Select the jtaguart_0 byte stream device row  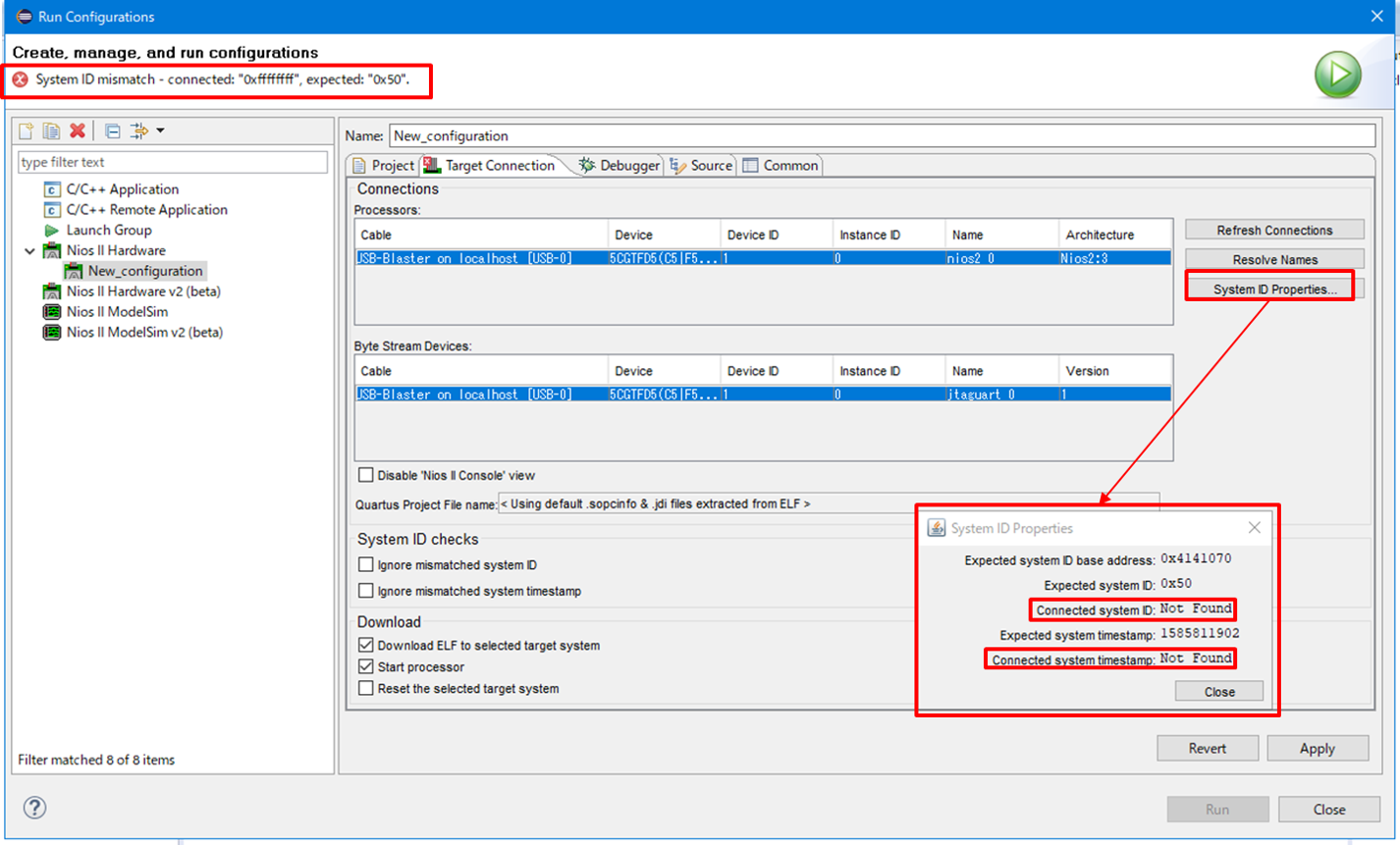763,394
